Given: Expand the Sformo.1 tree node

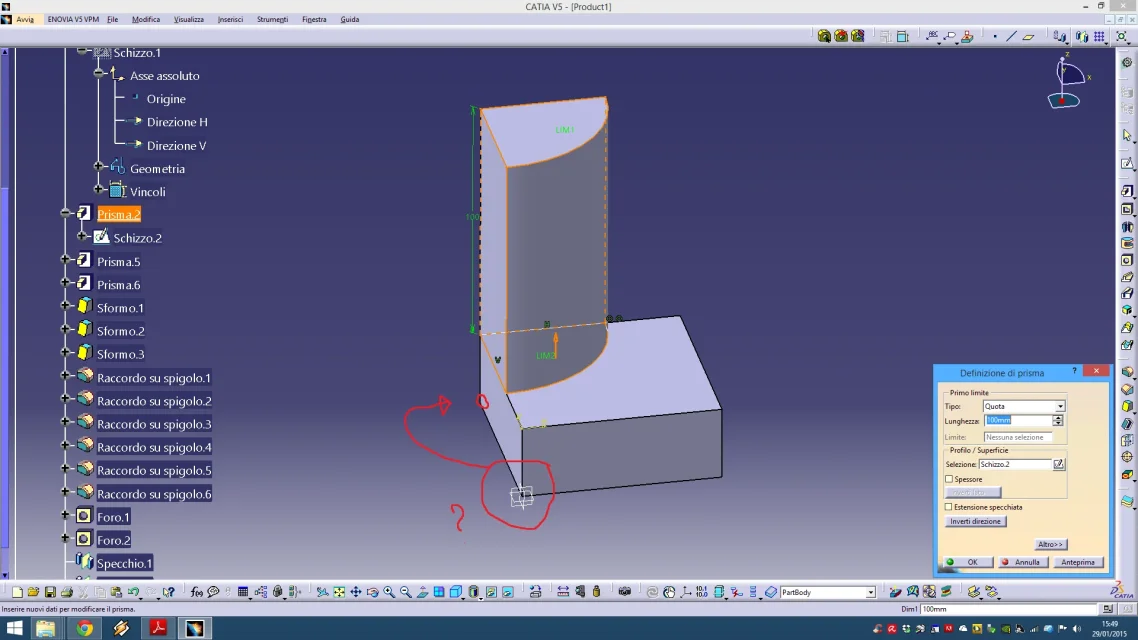Looking at the screenshot, I should click(65, 306).
